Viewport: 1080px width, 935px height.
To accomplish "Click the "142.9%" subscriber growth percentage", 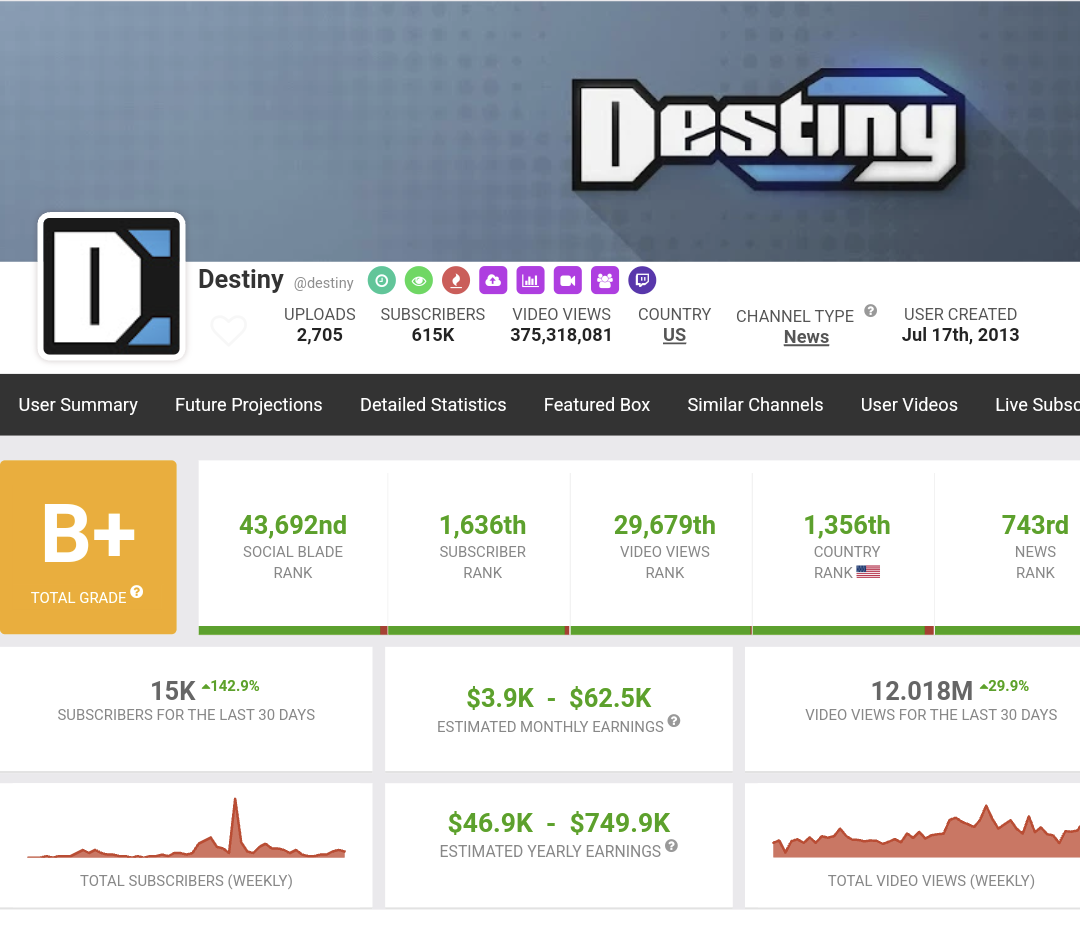I will [231, 686].
